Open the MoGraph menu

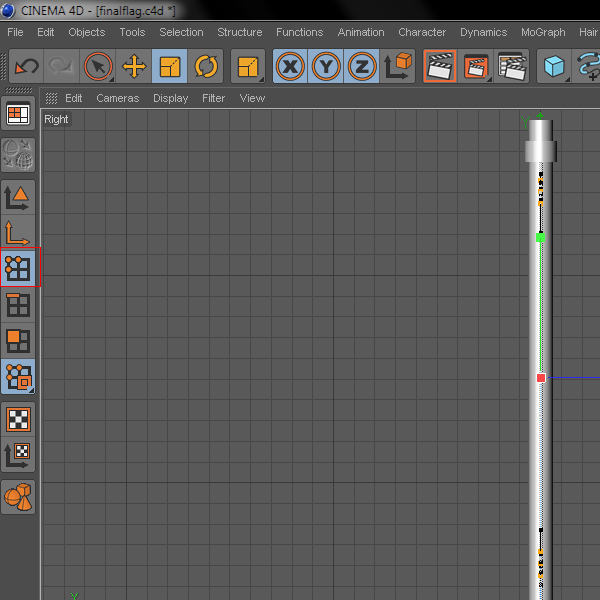click(543, 32)
